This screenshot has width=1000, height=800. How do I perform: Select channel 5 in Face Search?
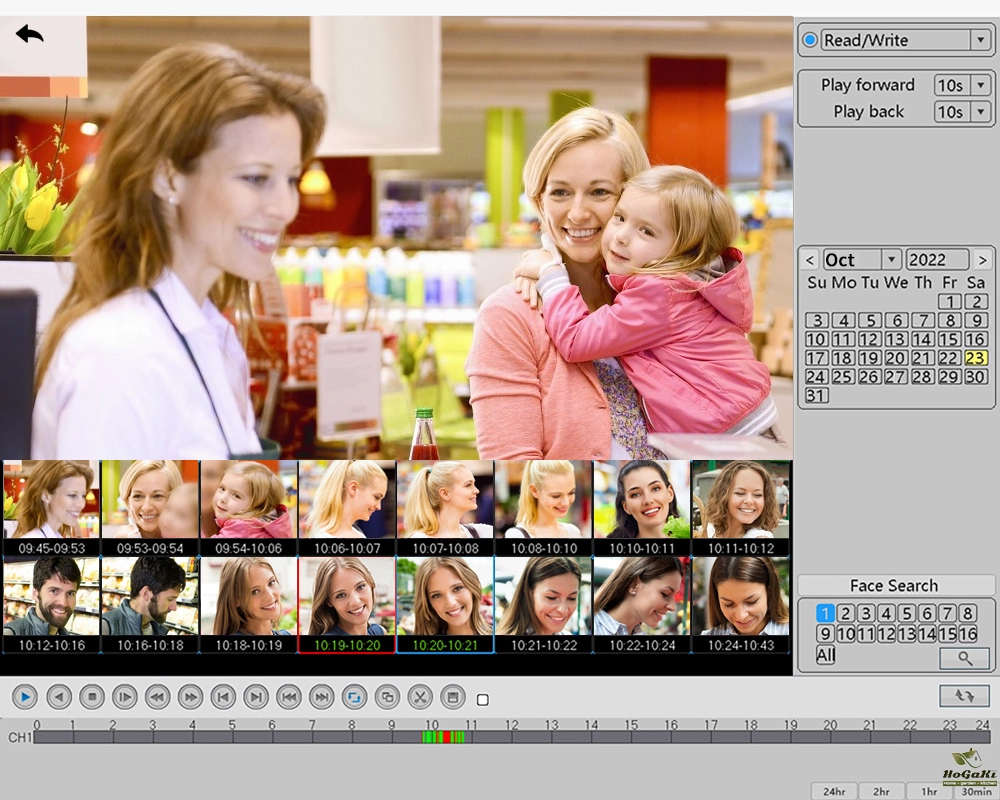(906, 613)
